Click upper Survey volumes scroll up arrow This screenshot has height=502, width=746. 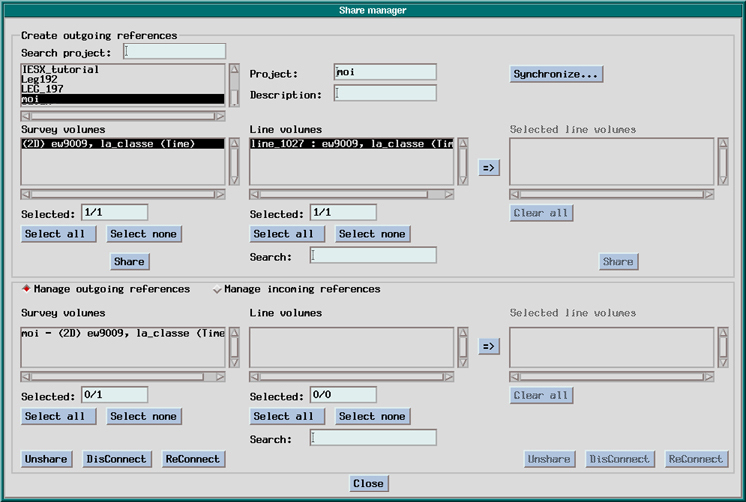tap(235, 143)
